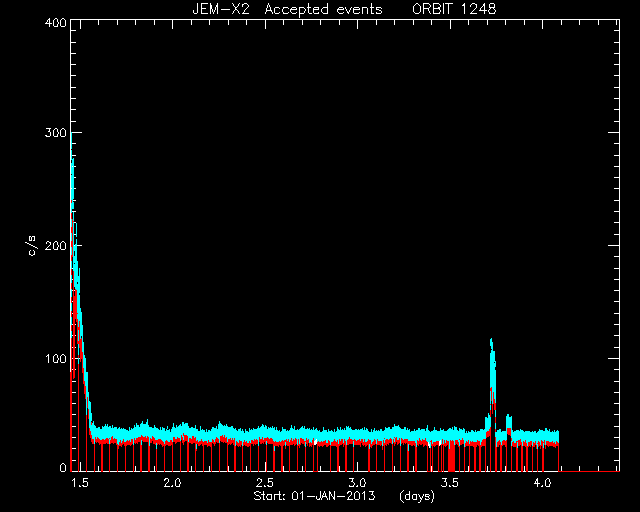
Task: Click the 200 tick label on y-axis
Action: (x=55, y=246)
